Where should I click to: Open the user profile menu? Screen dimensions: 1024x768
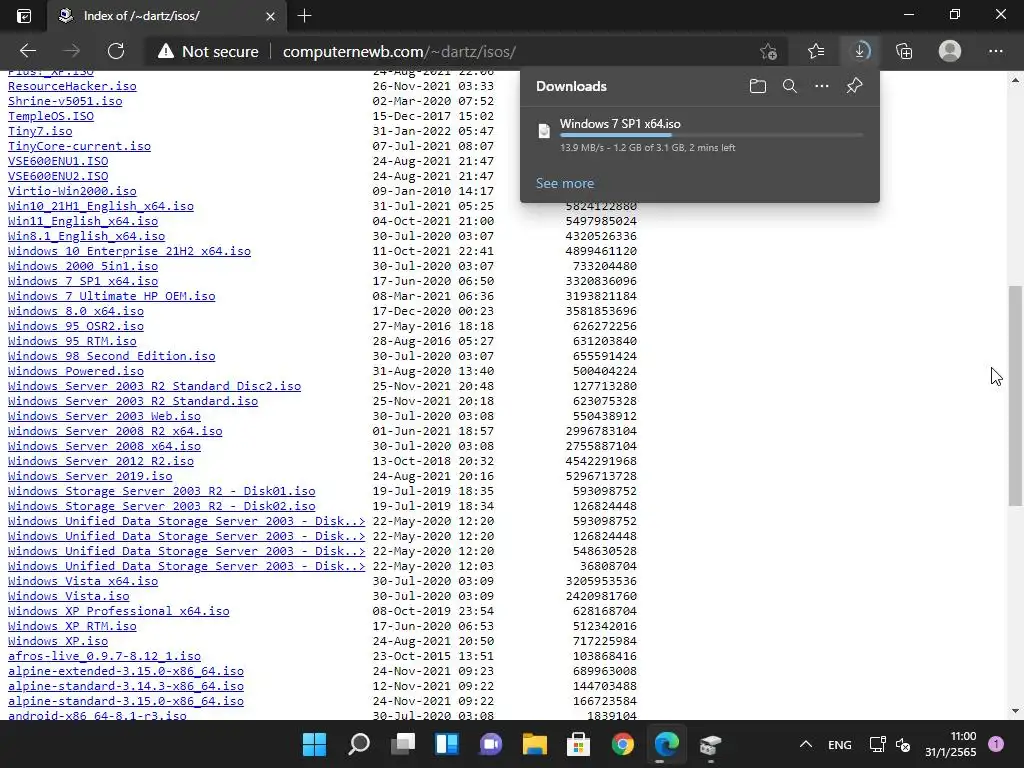point(950,51)
